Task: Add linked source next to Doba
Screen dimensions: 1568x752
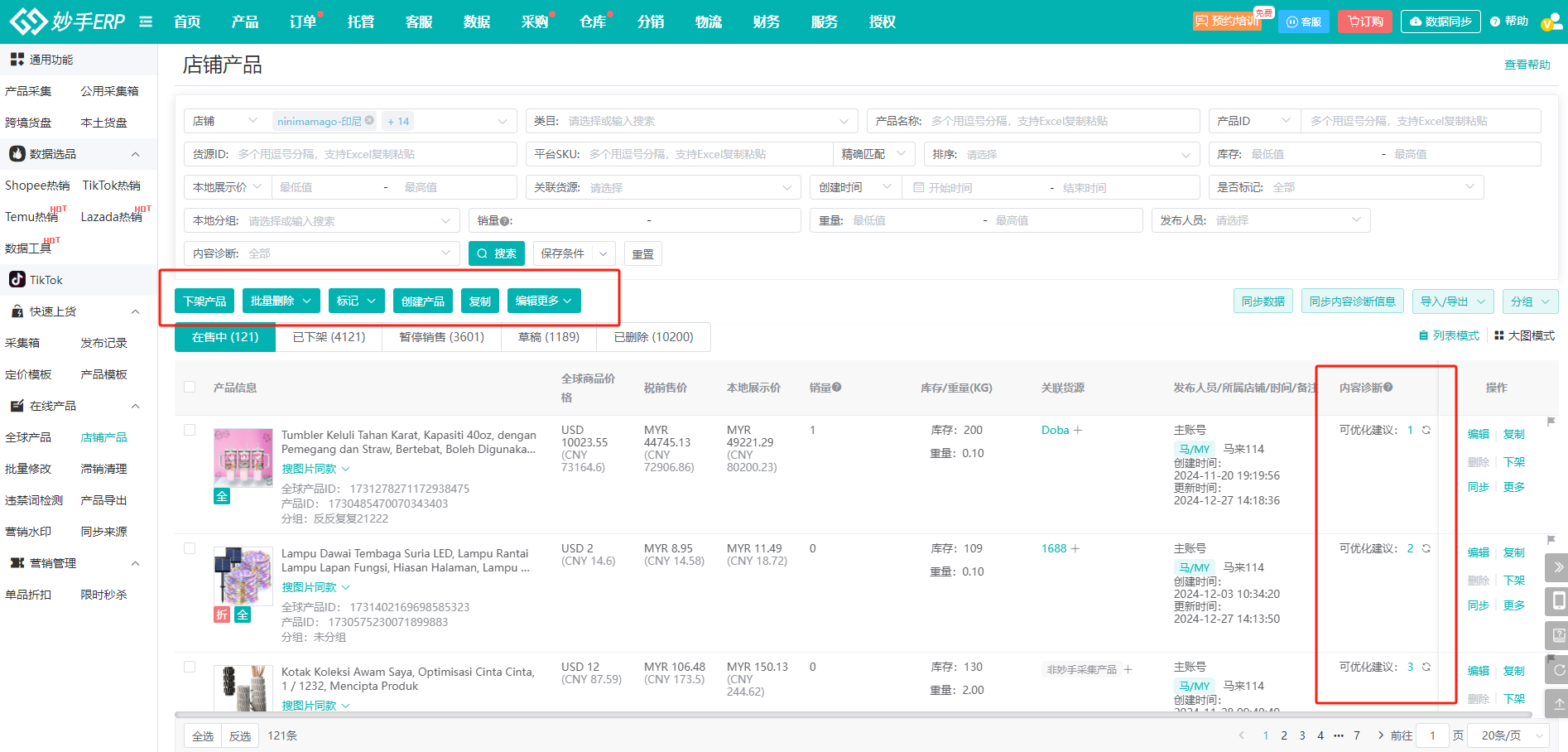Action: (x=1078, y=430)
